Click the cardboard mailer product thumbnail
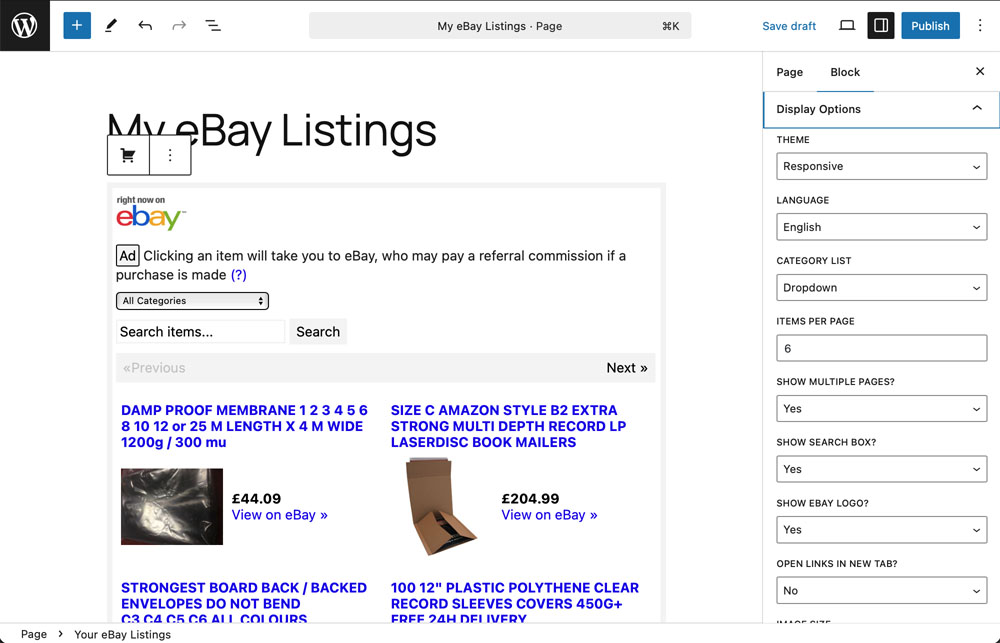 pyautogui.click(x=441, y=507)
